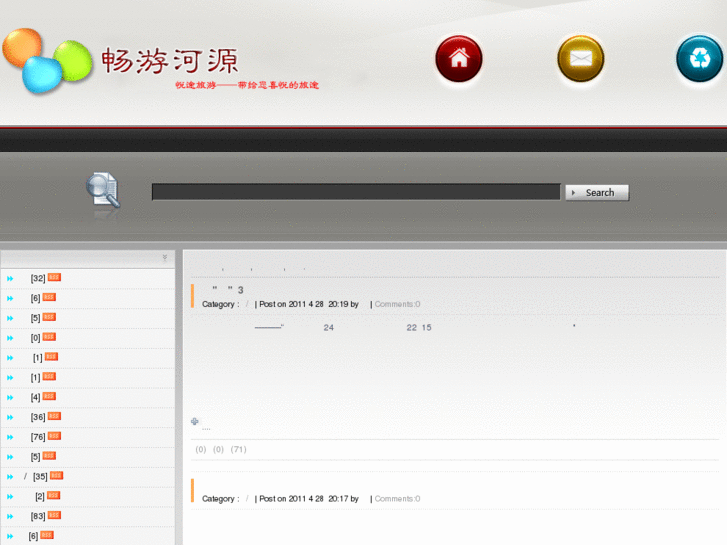Click the 'Post on 2011 4 28 20:19 by' text
Viewport: 727px width, 545px height.
pyautogui.click(x=309, y=304)
